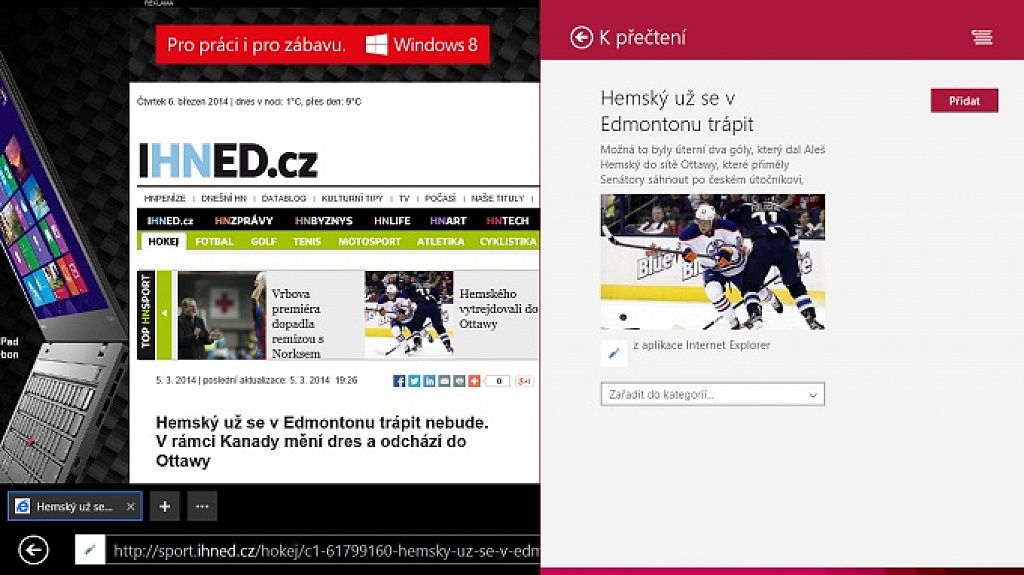Click the hockey players carousel thumbnail
Image resolution: width=1024 pixels, height=575 pixels.
coord(409,314)
